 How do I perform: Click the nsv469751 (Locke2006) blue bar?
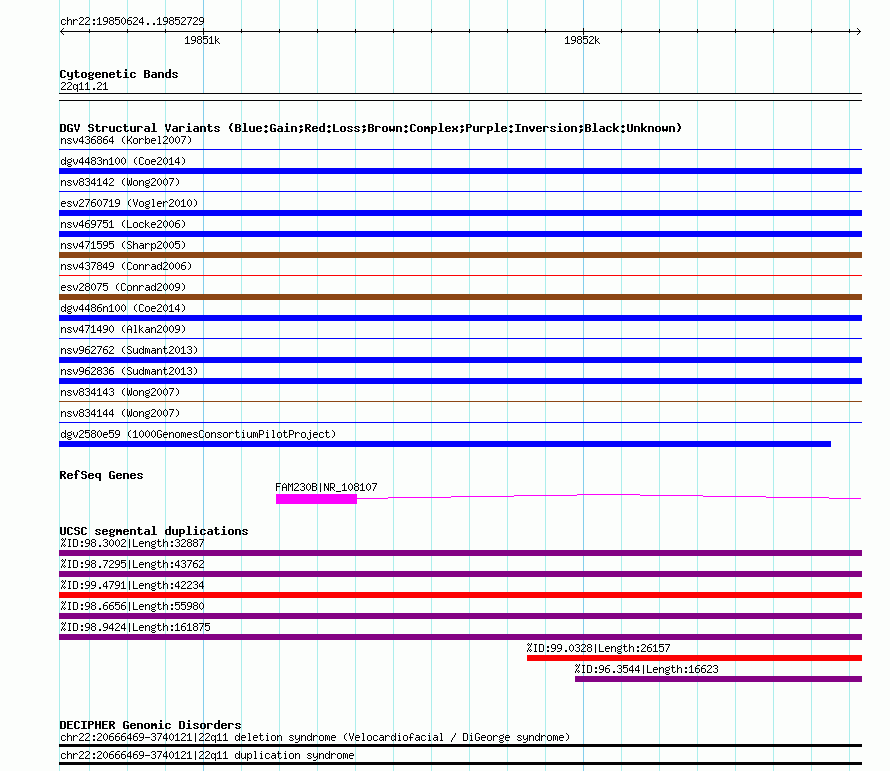[x=460, y=234]
